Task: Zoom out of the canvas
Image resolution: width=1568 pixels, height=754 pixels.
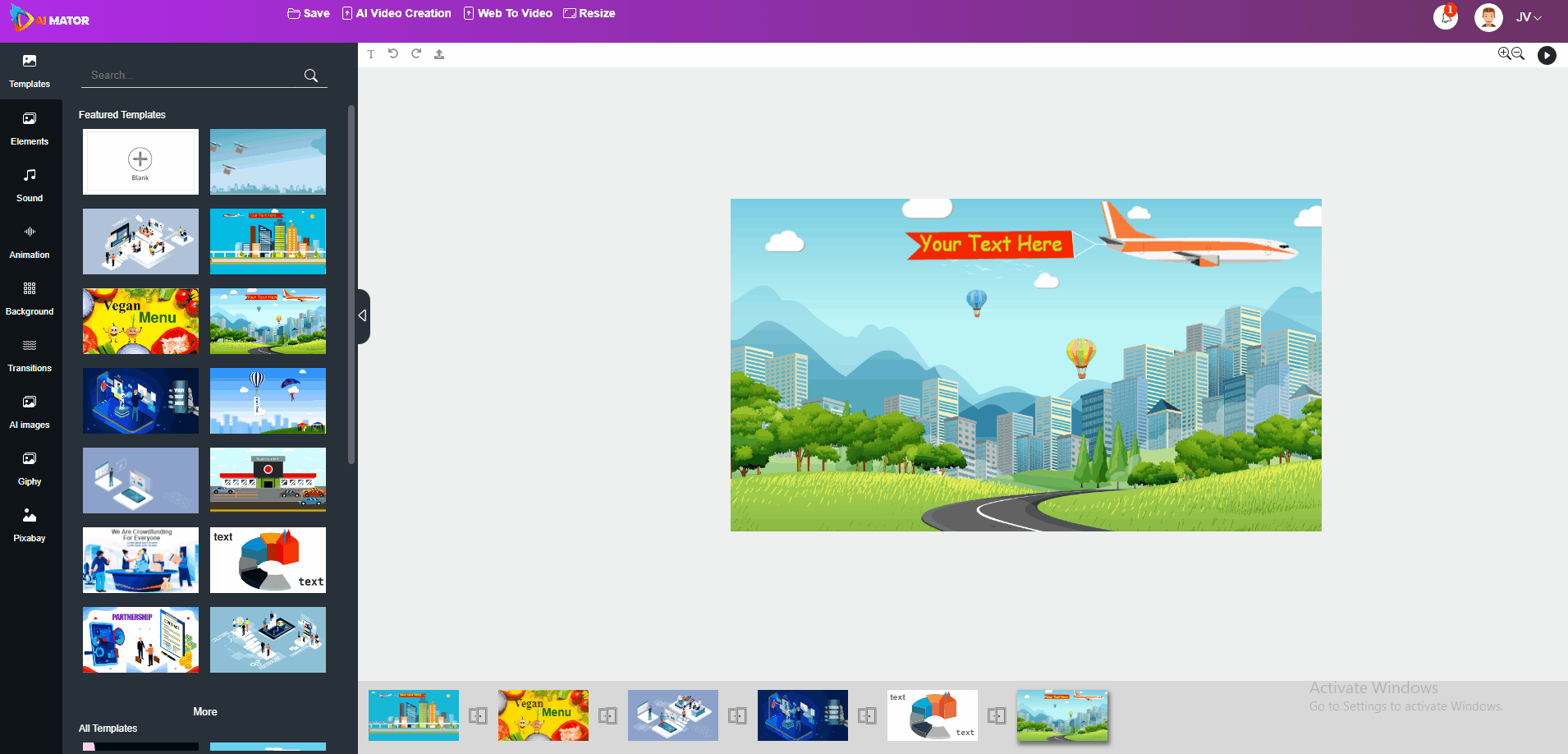Action: [x=1518, y=53]
